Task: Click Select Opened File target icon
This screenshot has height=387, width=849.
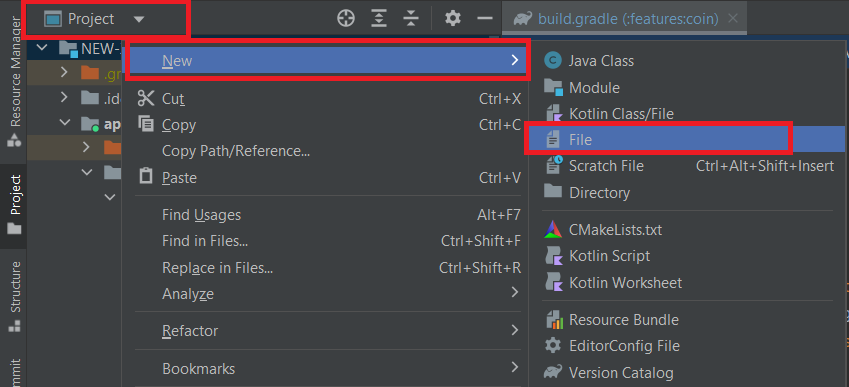Action: pos(345,19)
